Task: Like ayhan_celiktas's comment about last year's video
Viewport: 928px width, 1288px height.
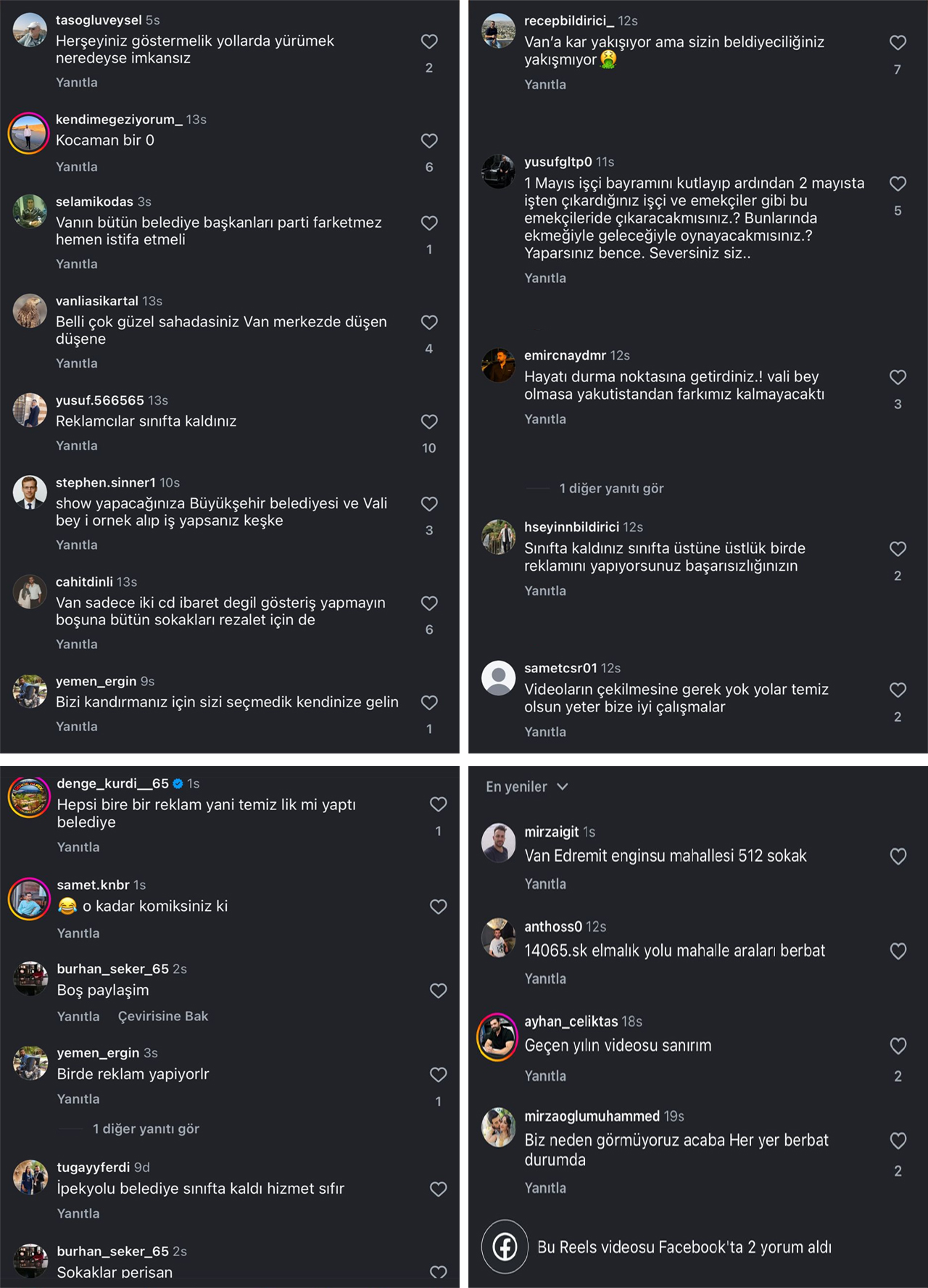Action: tap(898, 1046)
